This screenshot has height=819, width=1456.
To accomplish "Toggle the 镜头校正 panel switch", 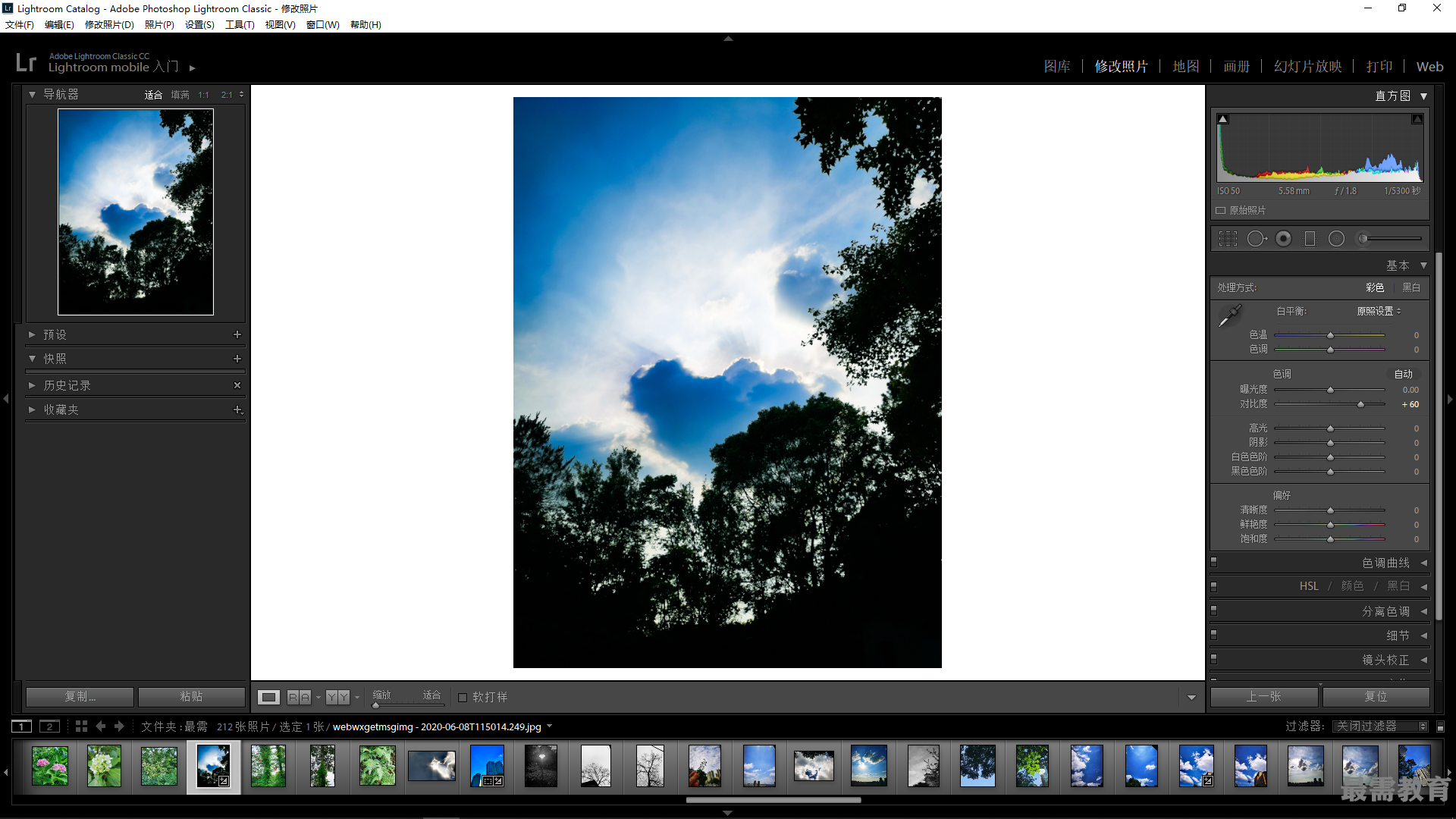I will (1213, 659).
